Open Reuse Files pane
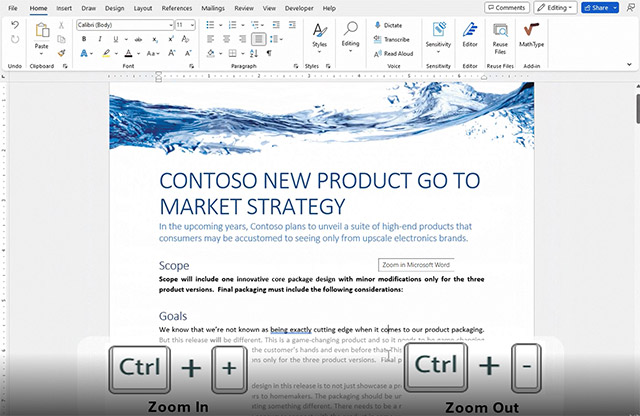Viewport: 640px width, 416px height. coord(500,39)
